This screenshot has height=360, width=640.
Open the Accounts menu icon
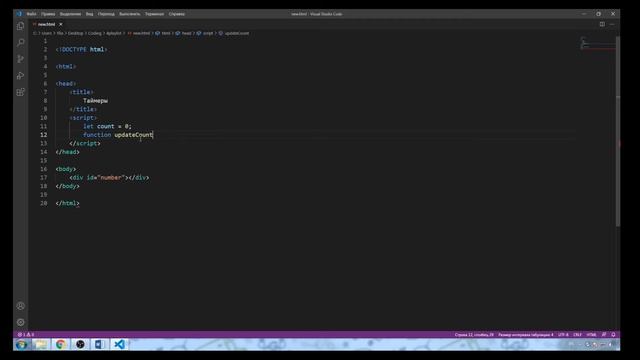(x=20, y=306)
